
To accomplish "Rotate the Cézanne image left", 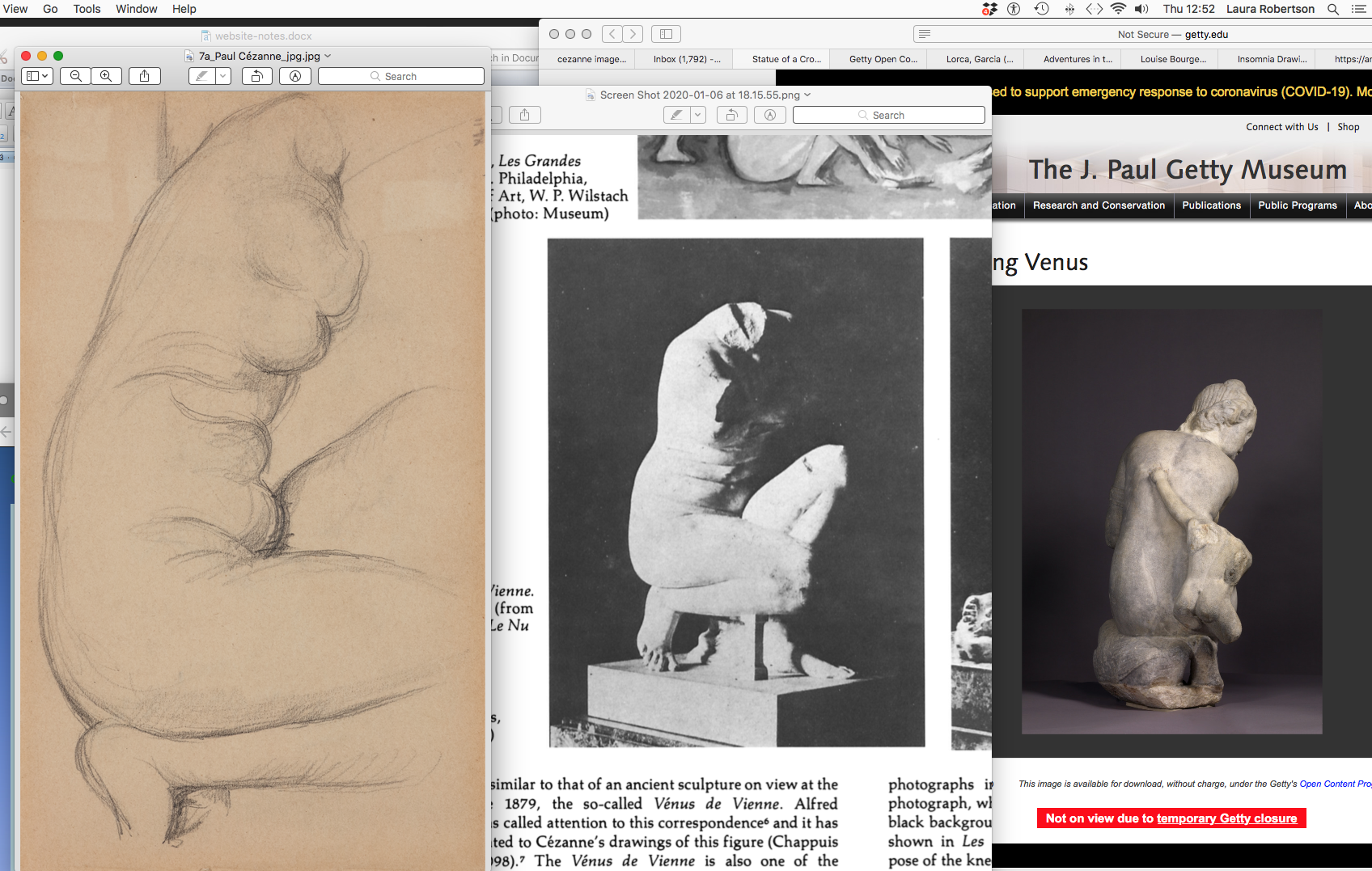I will pyautogui.click(x=256, y=76).
